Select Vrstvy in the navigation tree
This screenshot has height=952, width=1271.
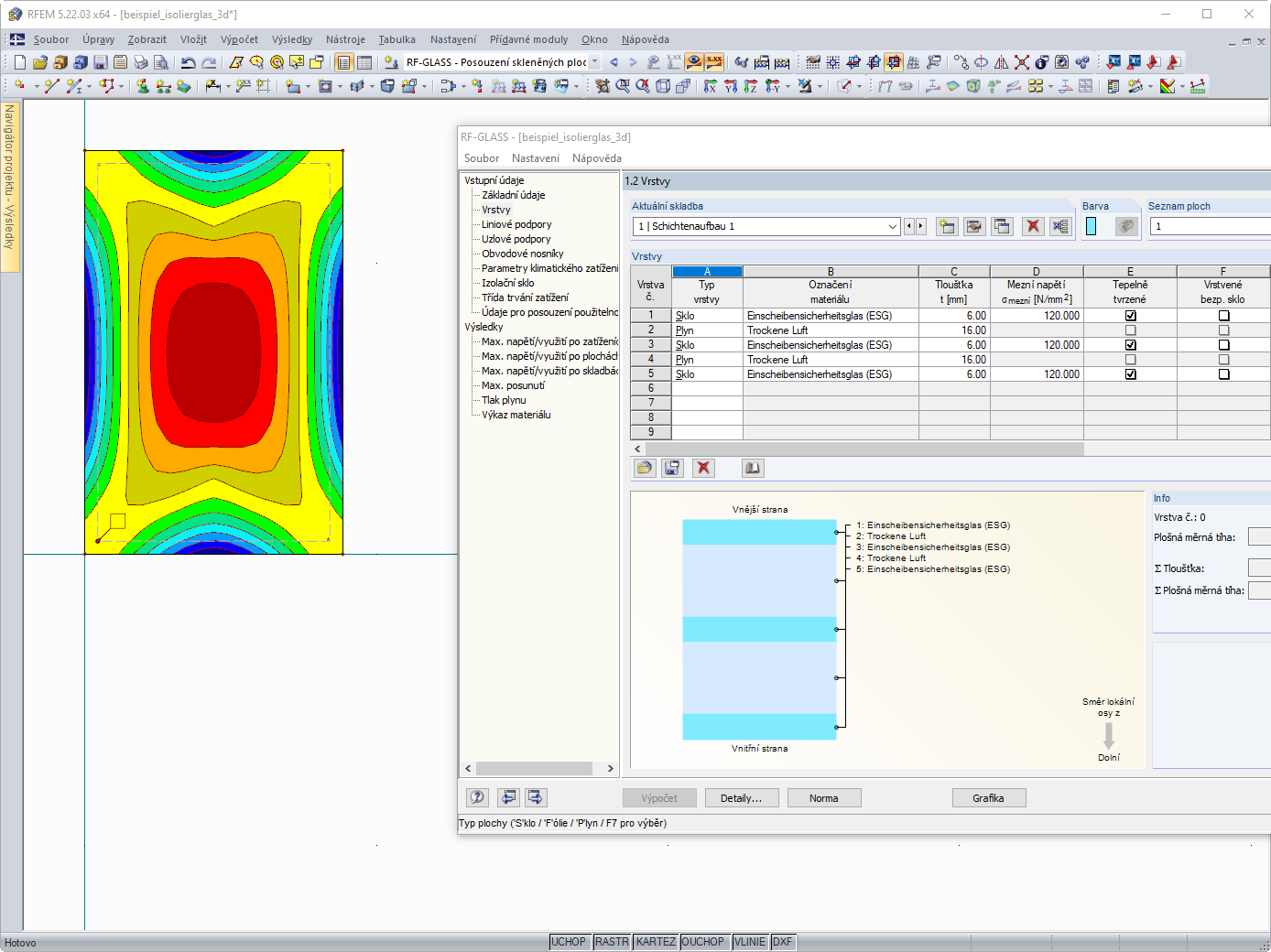[x=496, y=210]
